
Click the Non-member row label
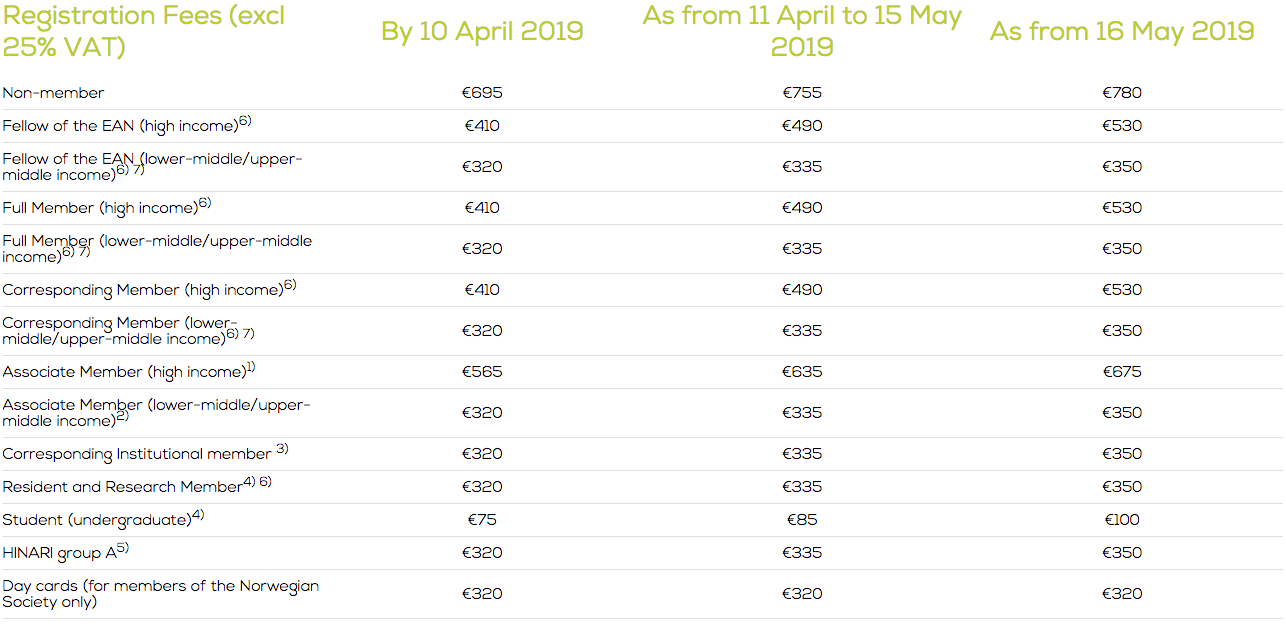[x=53, y=93]
